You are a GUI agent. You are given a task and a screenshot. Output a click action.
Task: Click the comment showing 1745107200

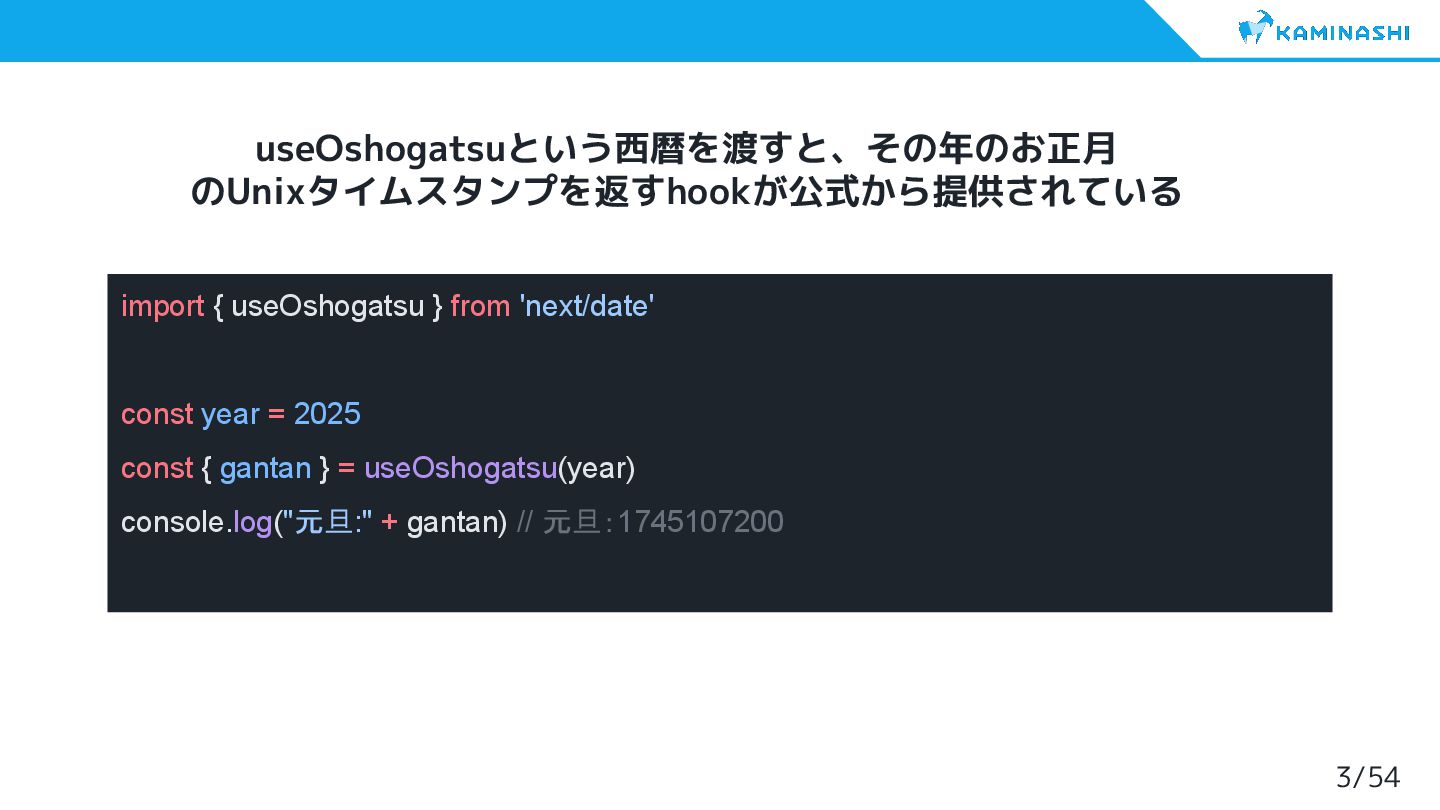click(651, 522)
